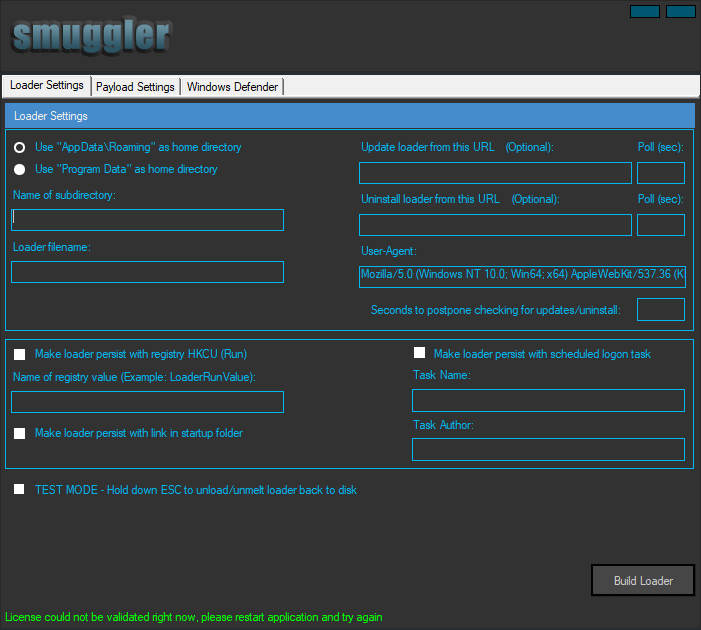Switch to the Loader Settings tab
701x630 pixels.
coord(46,85)
